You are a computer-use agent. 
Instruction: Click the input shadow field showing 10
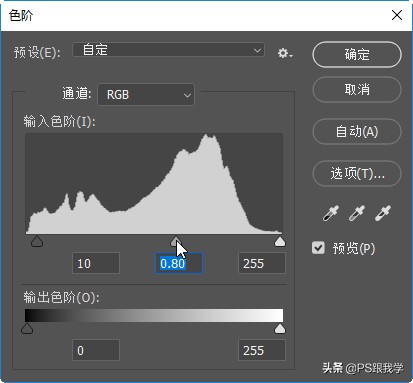(96, 263)
